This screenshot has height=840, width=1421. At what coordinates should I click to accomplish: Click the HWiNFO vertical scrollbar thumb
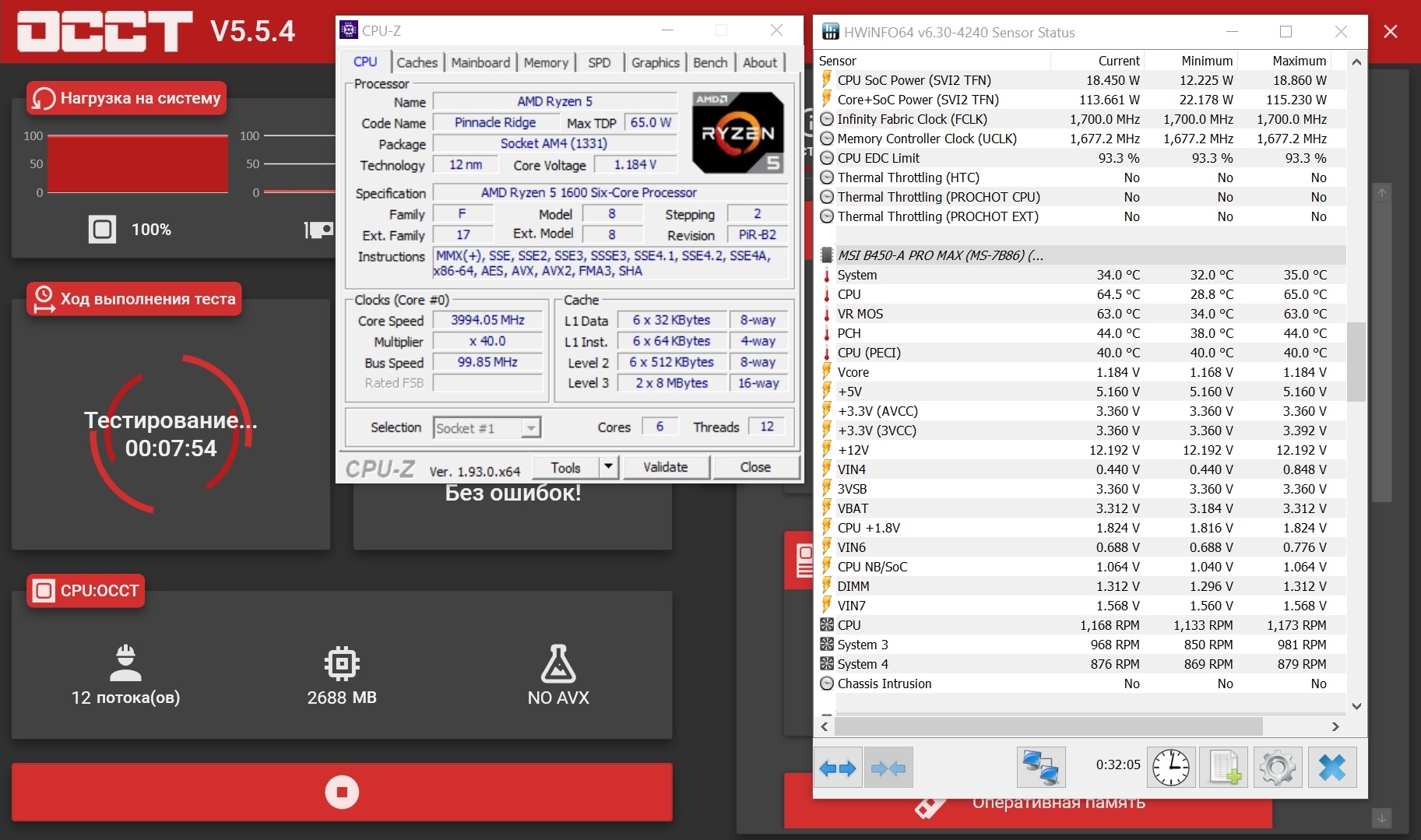[x=1356, y=361]
